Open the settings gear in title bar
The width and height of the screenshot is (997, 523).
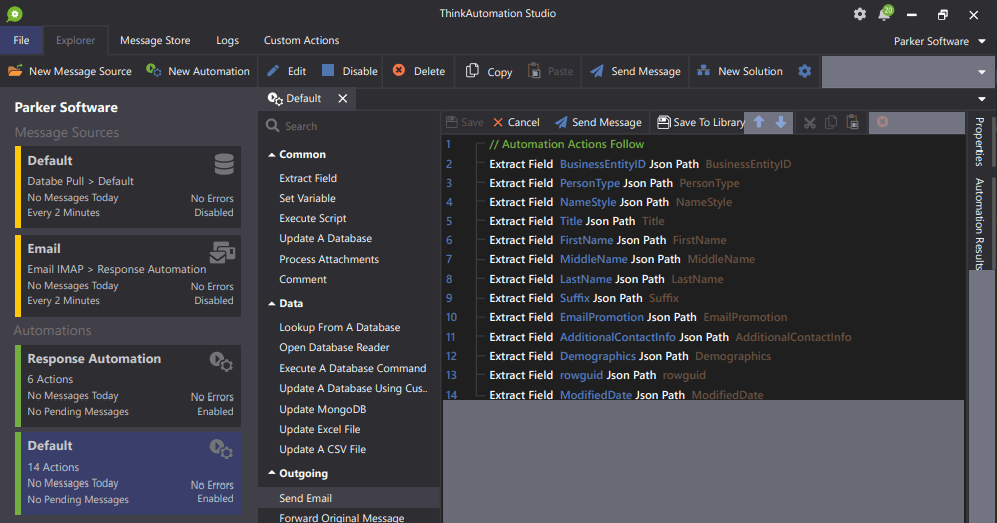pos(860,14)
